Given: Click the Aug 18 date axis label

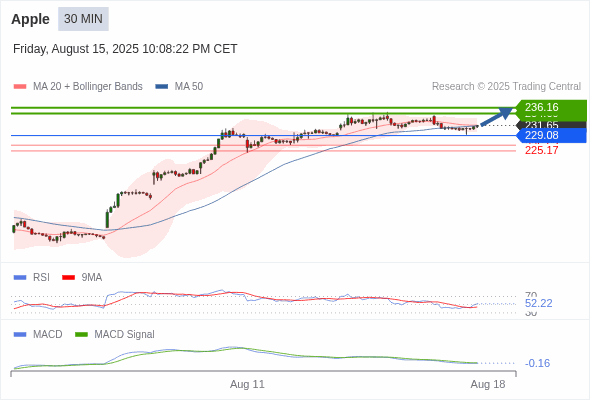Looking at the screenshot, I should click(x=488, y=385).
